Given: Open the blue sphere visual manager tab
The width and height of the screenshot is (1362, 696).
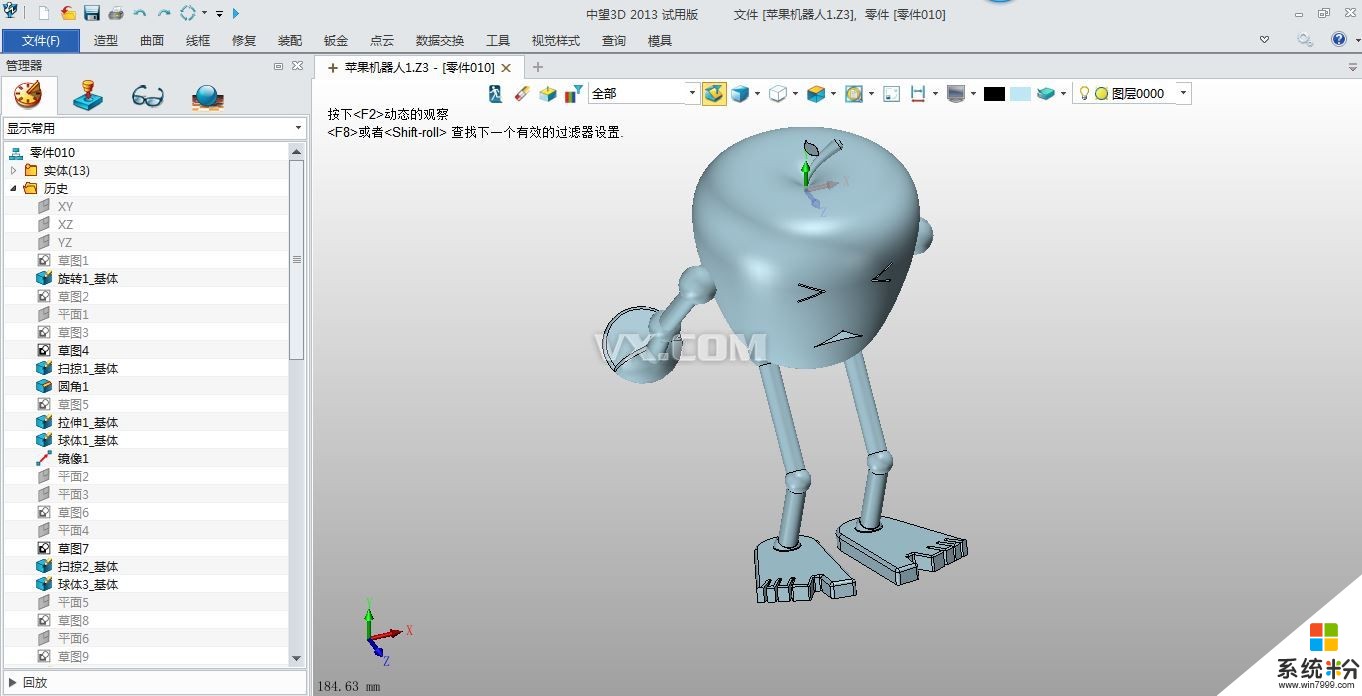Looking at the screenshot, I should (x=207, y=96).
